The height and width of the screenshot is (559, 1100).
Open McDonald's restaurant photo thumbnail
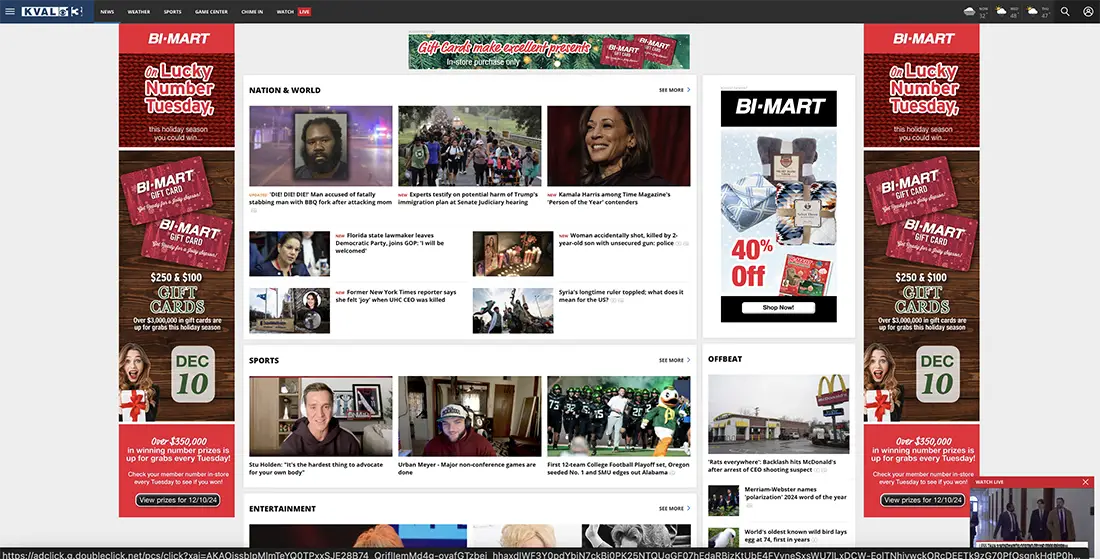[x=779, y=414]
